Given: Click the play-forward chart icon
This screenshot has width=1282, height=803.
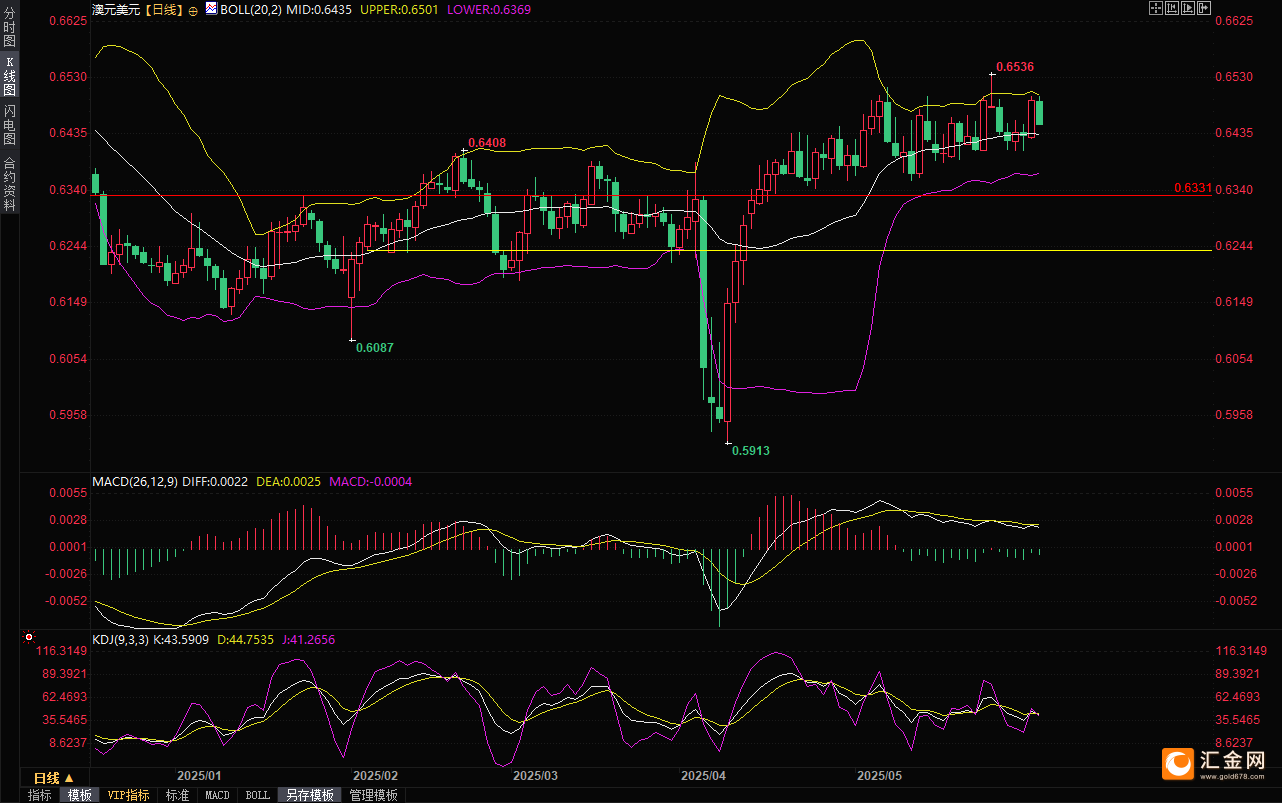Looking at the screenshot, I should click(1187, 8).
